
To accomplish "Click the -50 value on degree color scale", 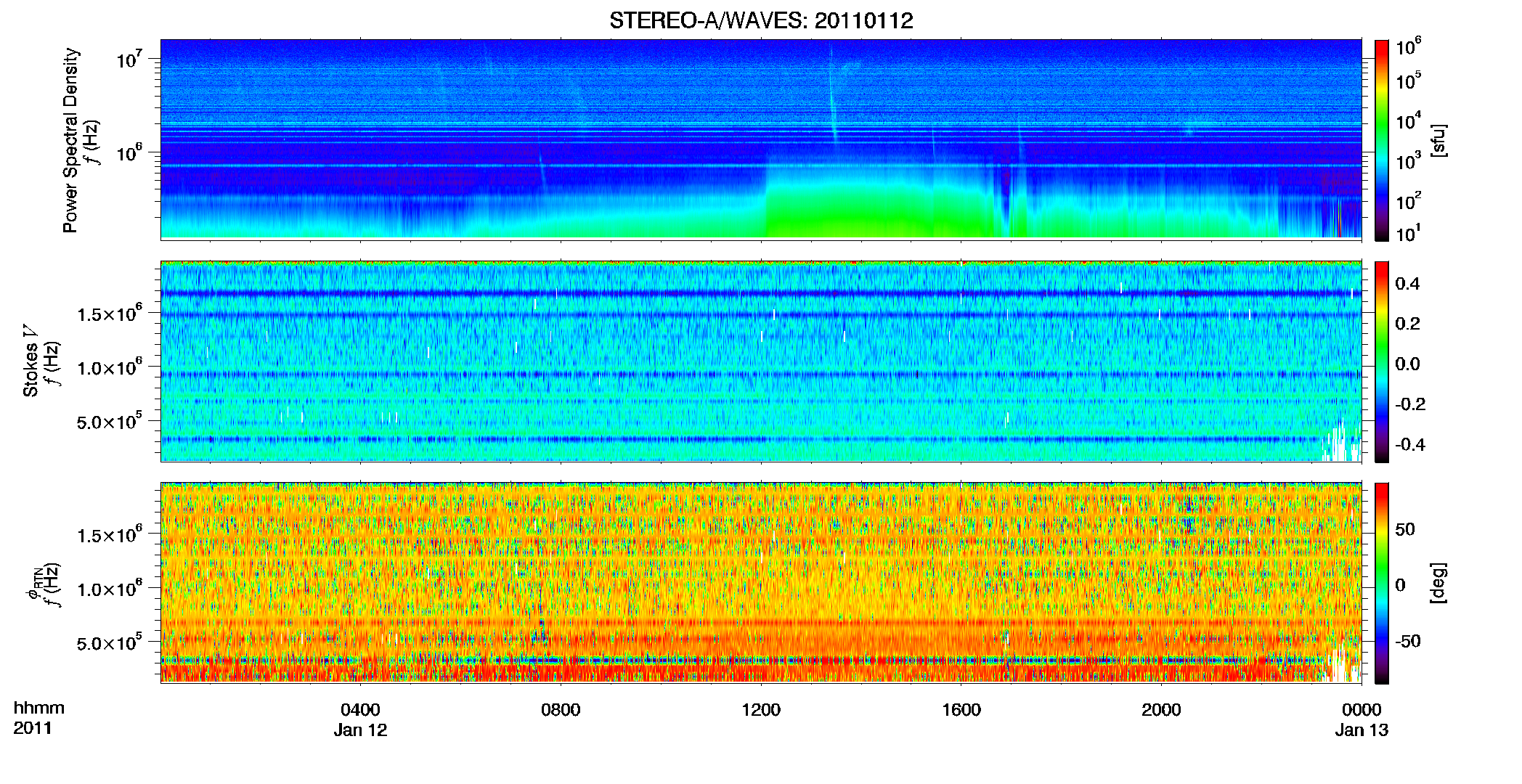I will click(1408, 641).
